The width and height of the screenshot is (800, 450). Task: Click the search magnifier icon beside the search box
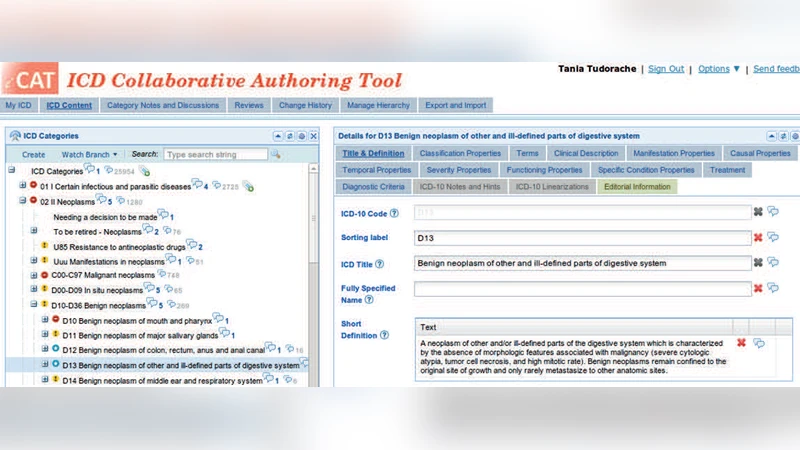coord(276,155)
